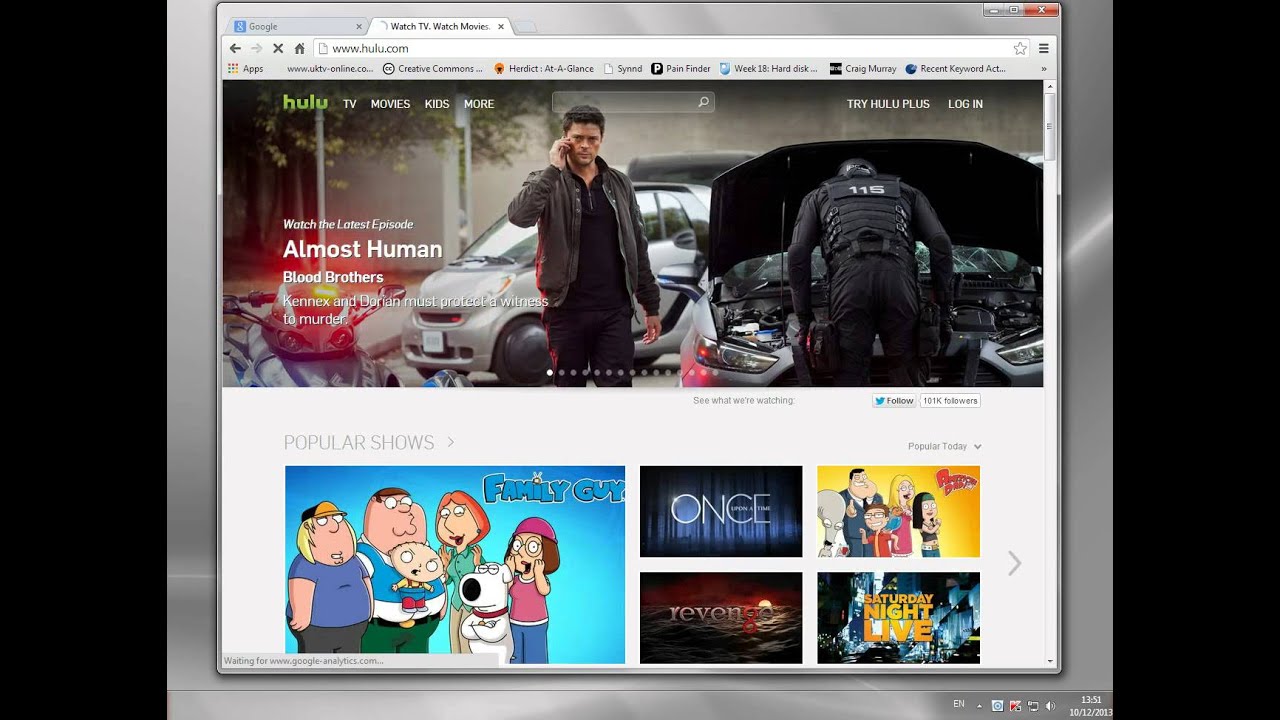The width and height of the screenshot is (1280, 720).
Task: Open the volume speaker tray icon
Action: tap(1050, 706)
